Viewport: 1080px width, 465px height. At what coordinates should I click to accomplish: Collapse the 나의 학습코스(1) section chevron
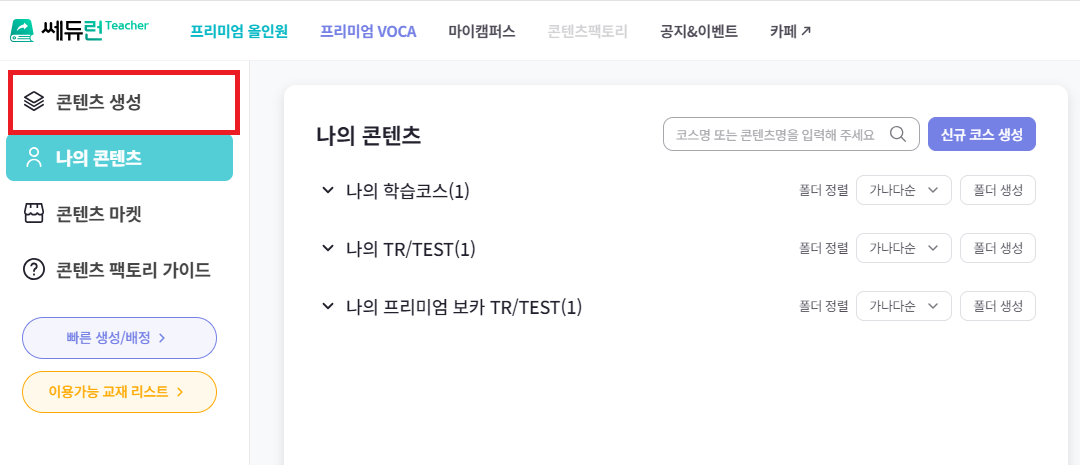(x=327, y=190)
